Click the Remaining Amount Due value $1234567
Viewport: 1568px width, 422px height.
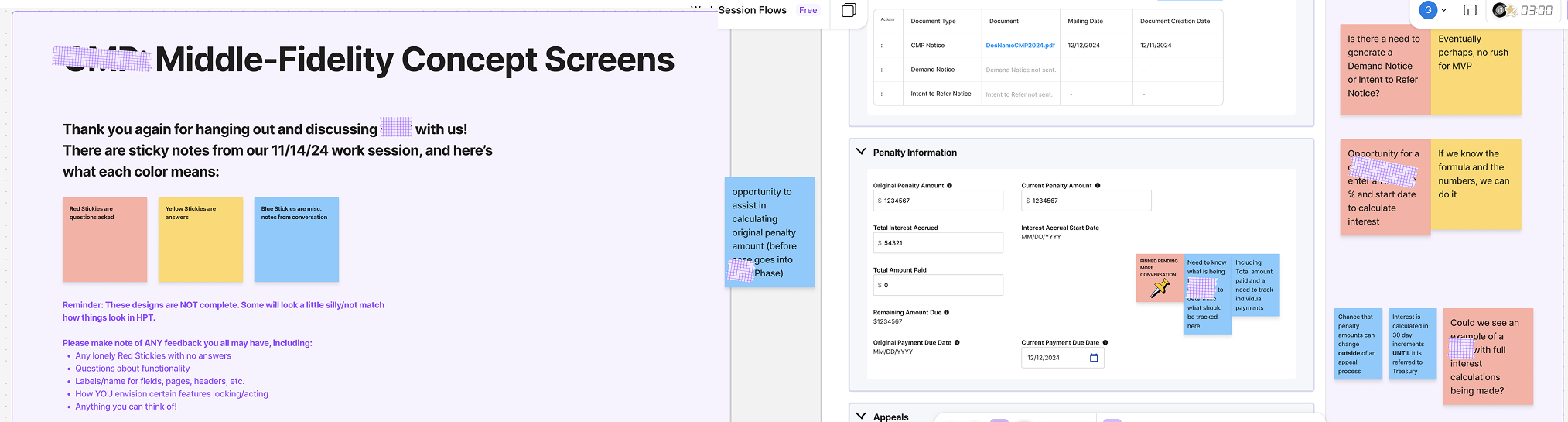(888, 321)
